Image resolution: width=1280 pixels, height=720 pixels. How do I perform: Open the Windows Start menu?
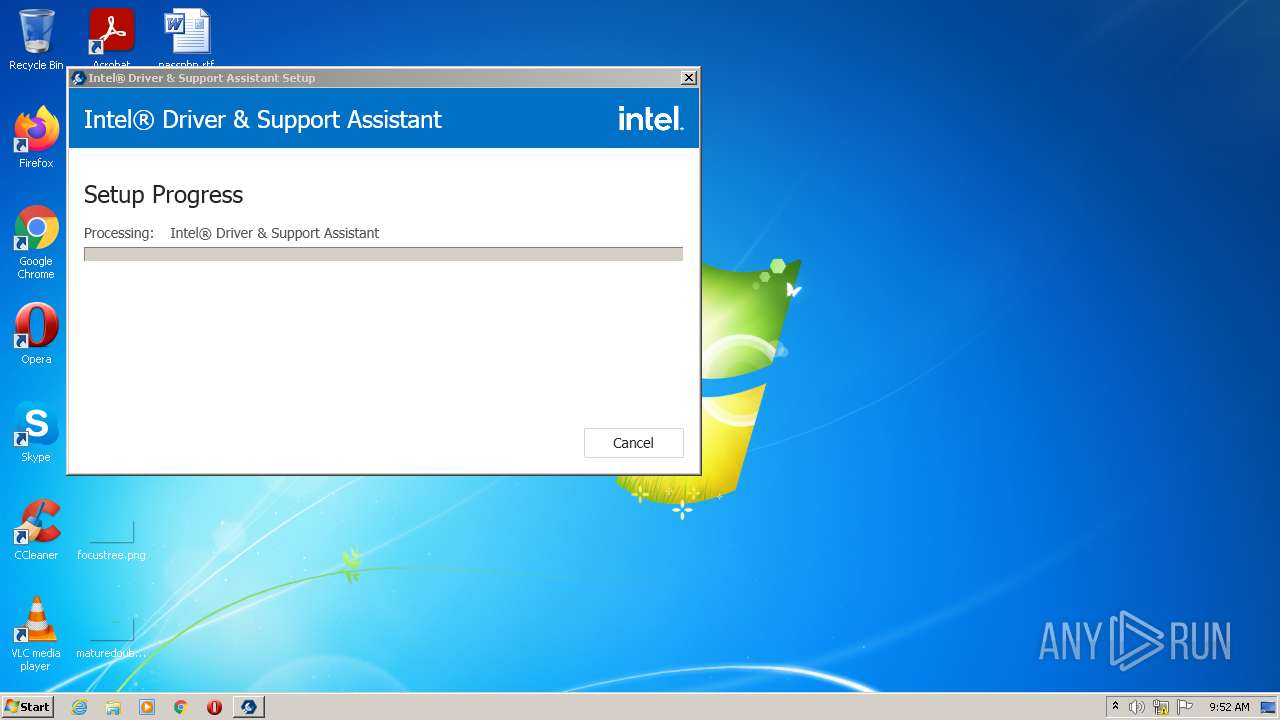pyautogui.click(x=27, y=707)
